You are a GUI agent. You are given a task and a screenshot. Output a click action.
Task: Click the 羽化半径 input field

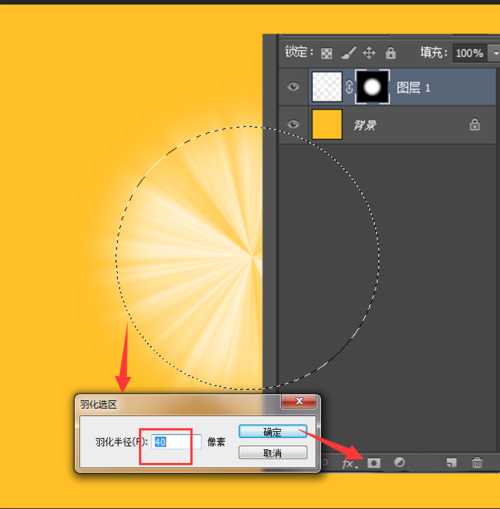[x=176, y=442]
